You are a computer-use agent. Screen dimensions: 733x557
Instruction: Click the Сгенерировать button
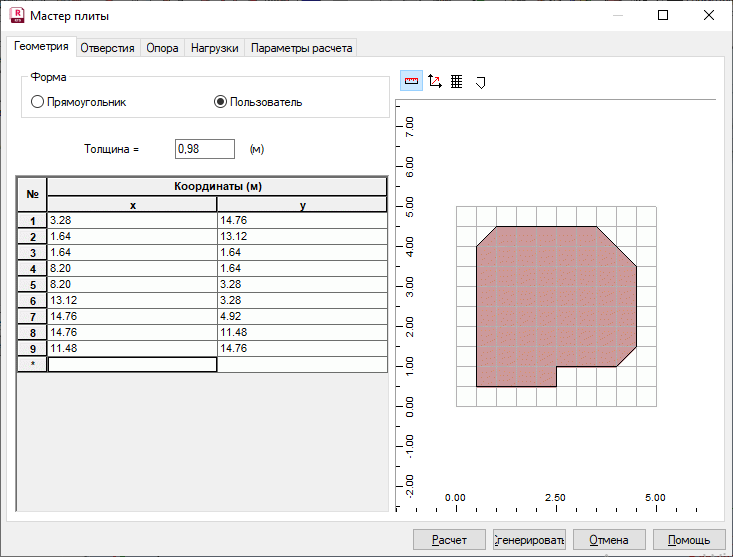tap(530, 540)
